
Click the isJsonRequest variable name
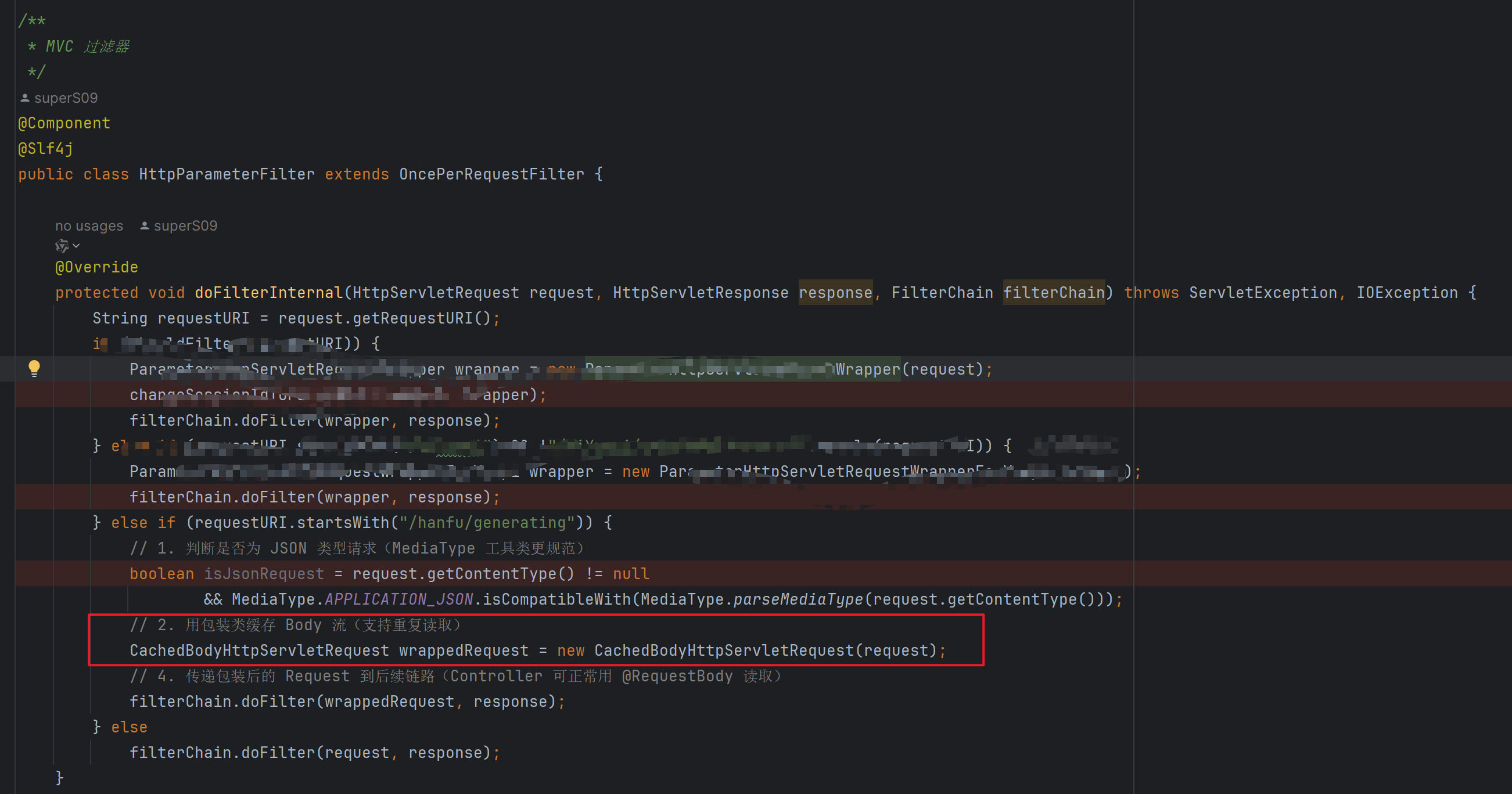264,574
